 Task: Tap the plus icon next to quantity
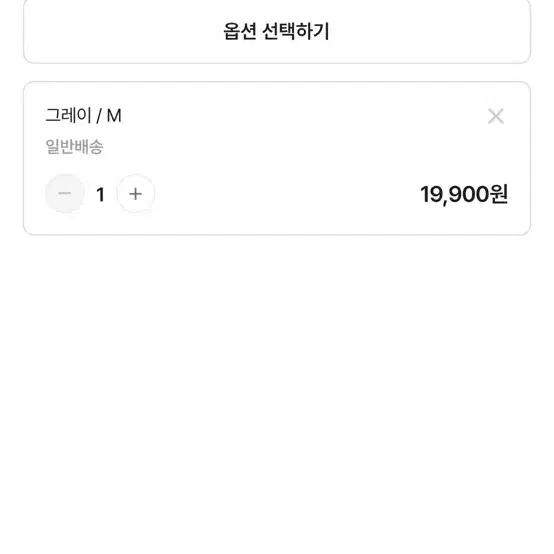(136, 194)
